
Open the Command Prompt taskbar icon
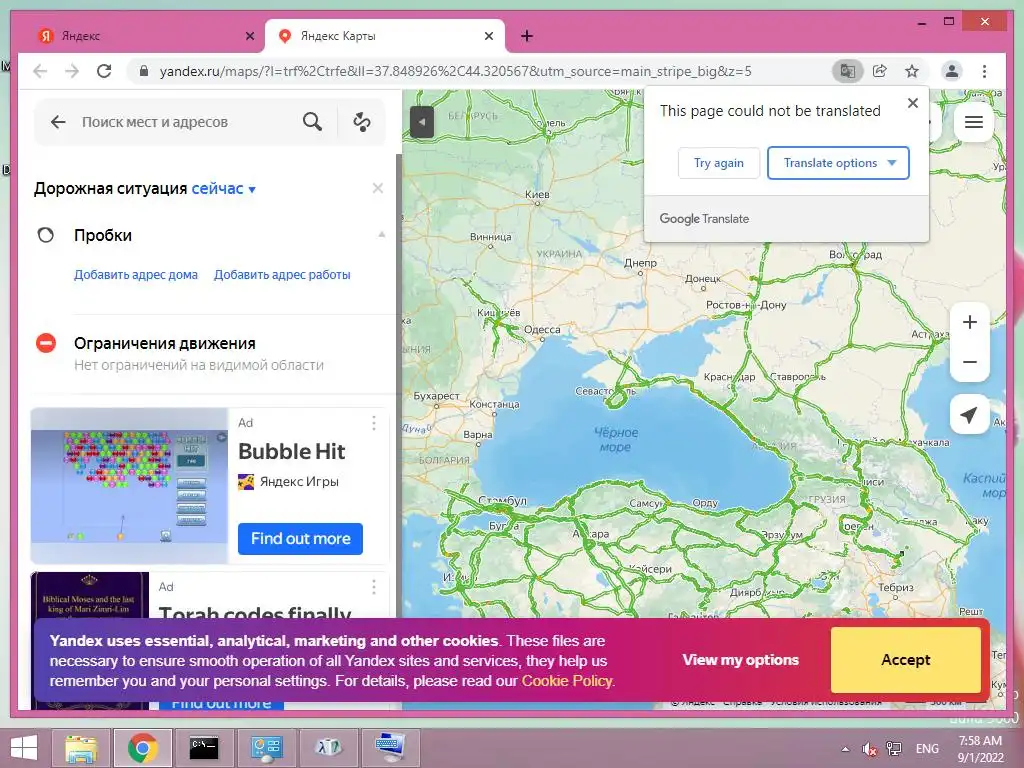click(204, 748)
